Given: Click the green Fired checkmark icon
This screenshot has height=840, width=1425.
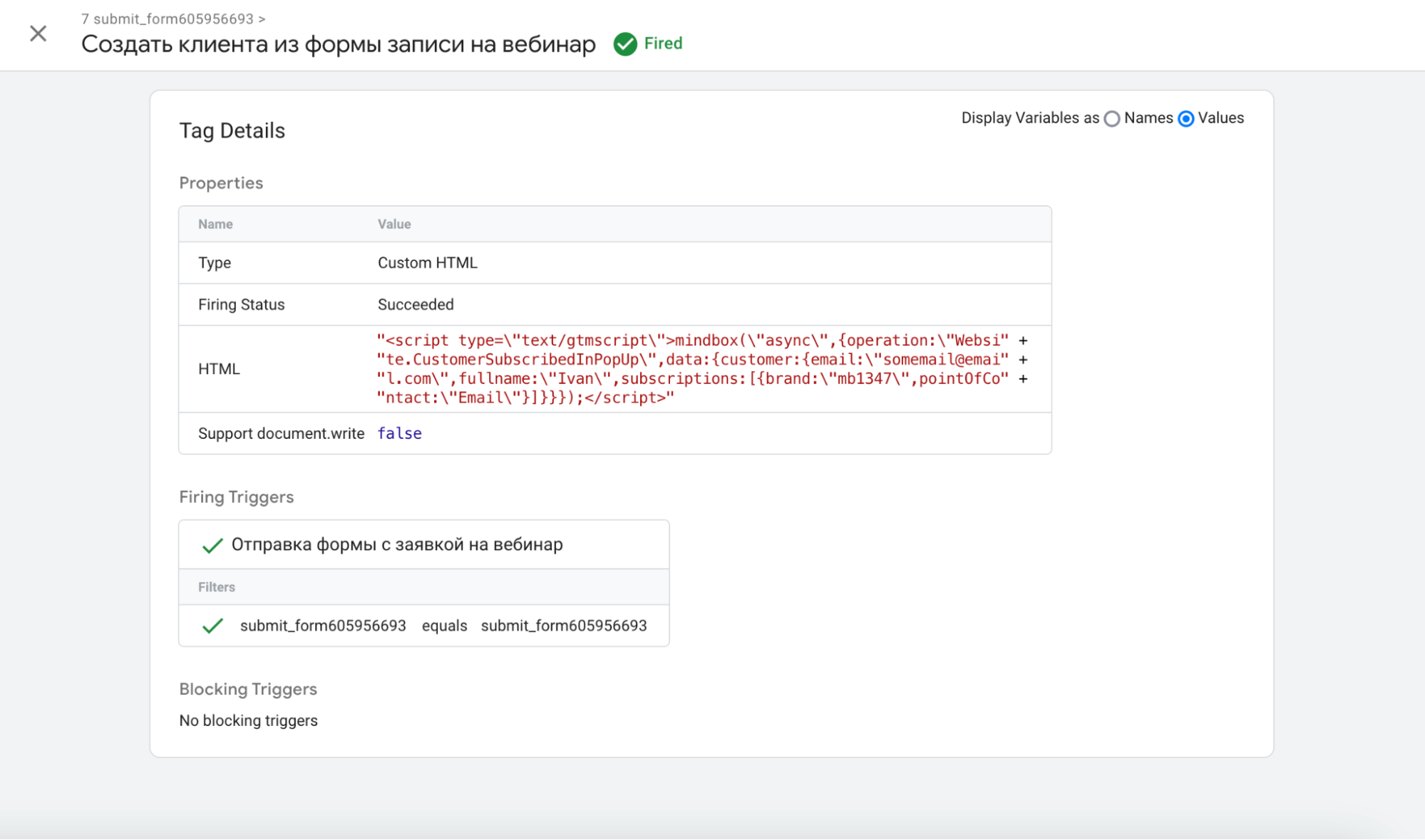Looking at the screenshot, I should coord(625,44).
